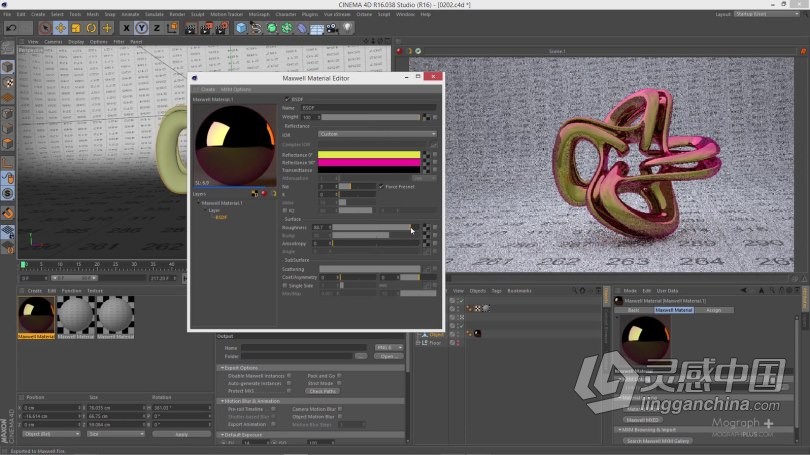Click the blue deformer icon

[x=302, y=28]
